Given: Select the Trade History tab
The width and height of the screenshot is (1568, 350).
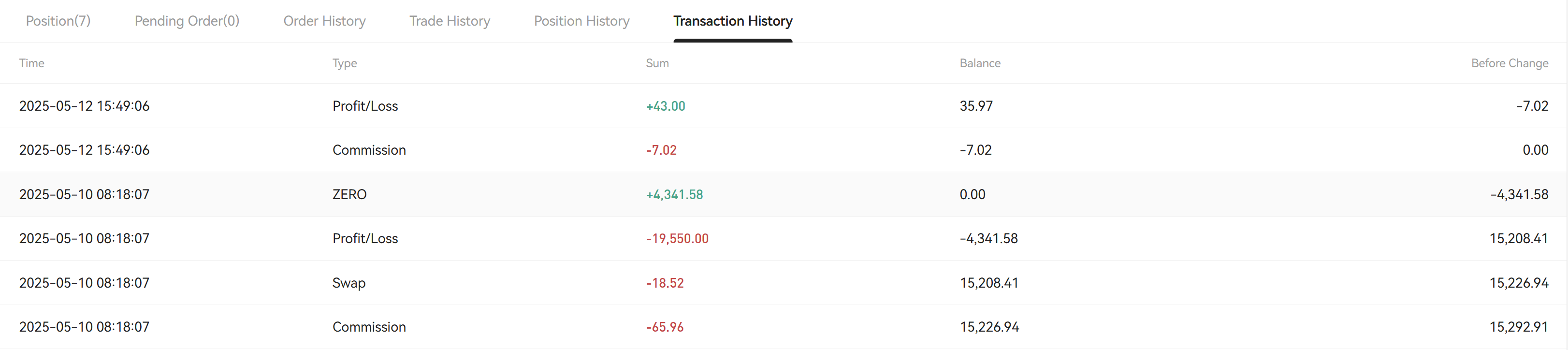Looking at the screenshot, I should click(450, 21).
